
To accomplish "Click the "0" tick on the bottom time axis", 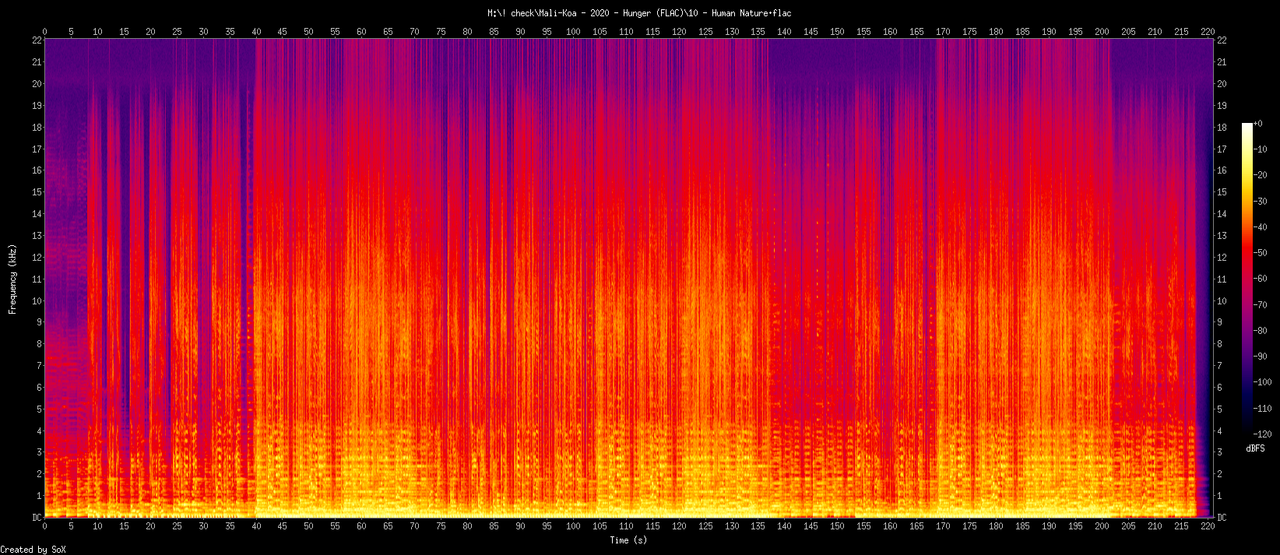I will 45,526.
